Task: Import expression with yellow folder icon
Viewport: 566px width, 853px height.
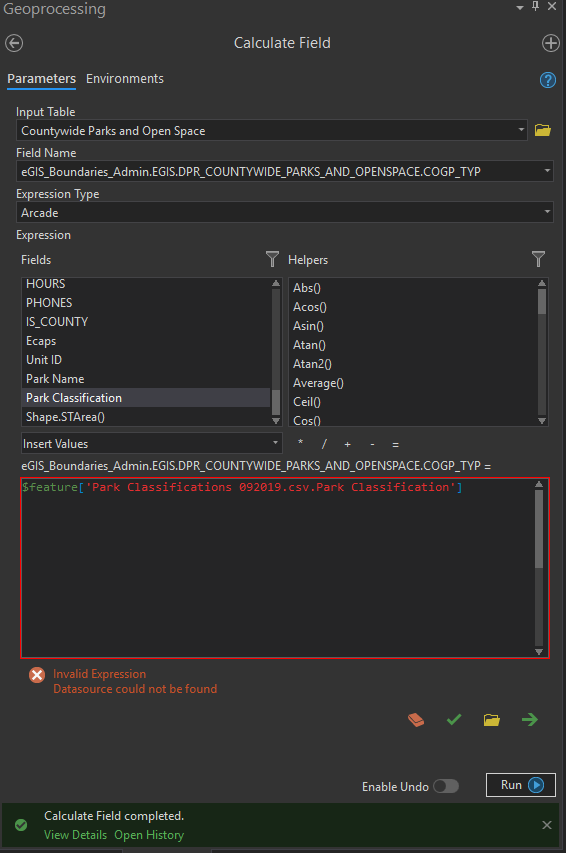Action: (492, 720)
